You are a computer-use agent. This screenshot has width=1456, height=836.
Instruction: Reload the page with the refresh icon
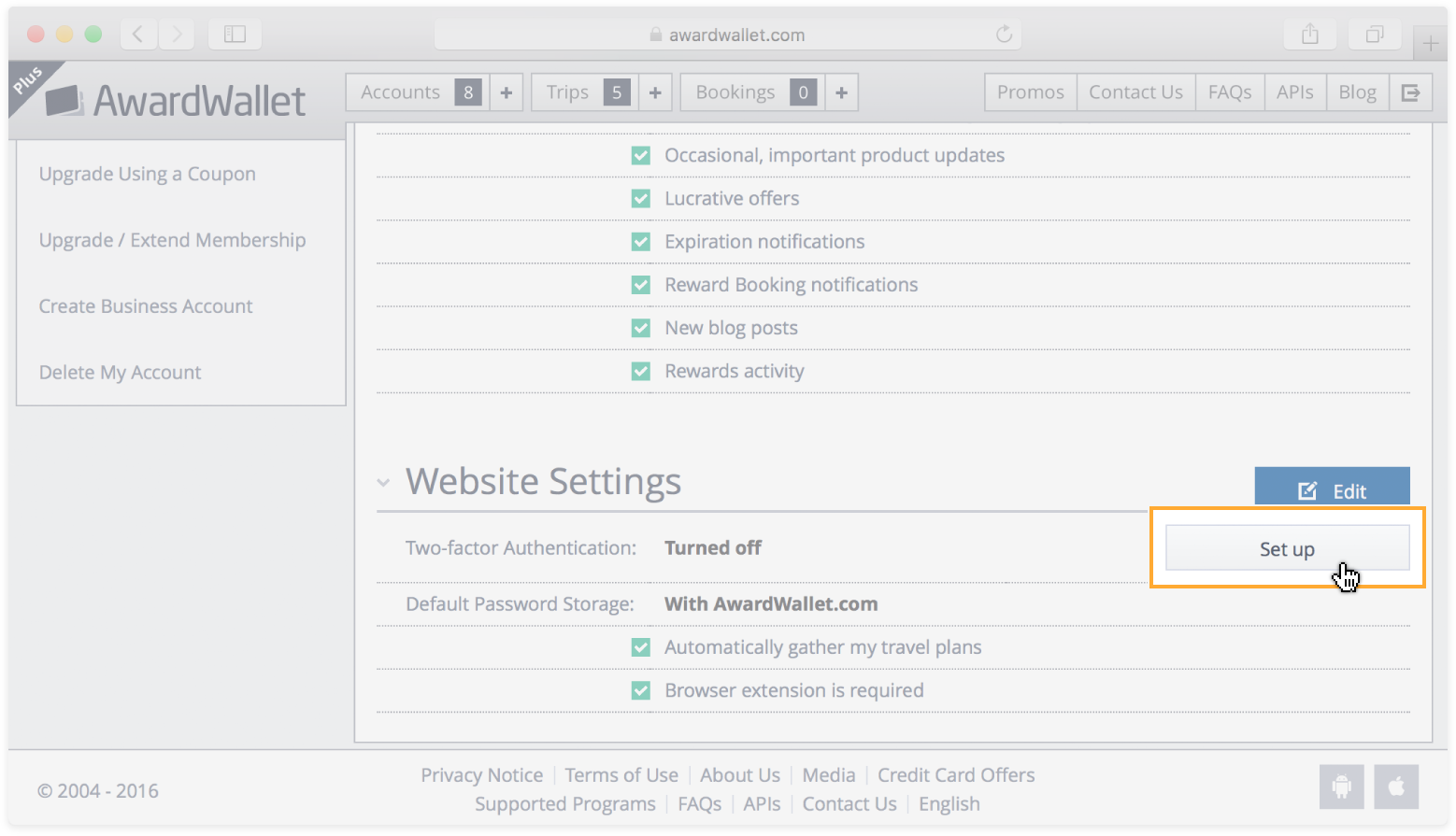1004,35
